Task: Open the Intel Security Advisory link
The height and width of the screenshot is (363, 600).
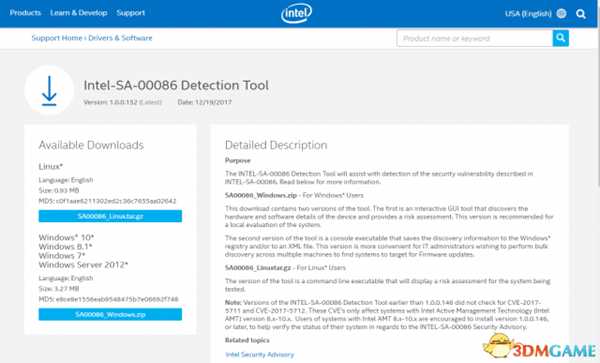Action: coord(260,355)
